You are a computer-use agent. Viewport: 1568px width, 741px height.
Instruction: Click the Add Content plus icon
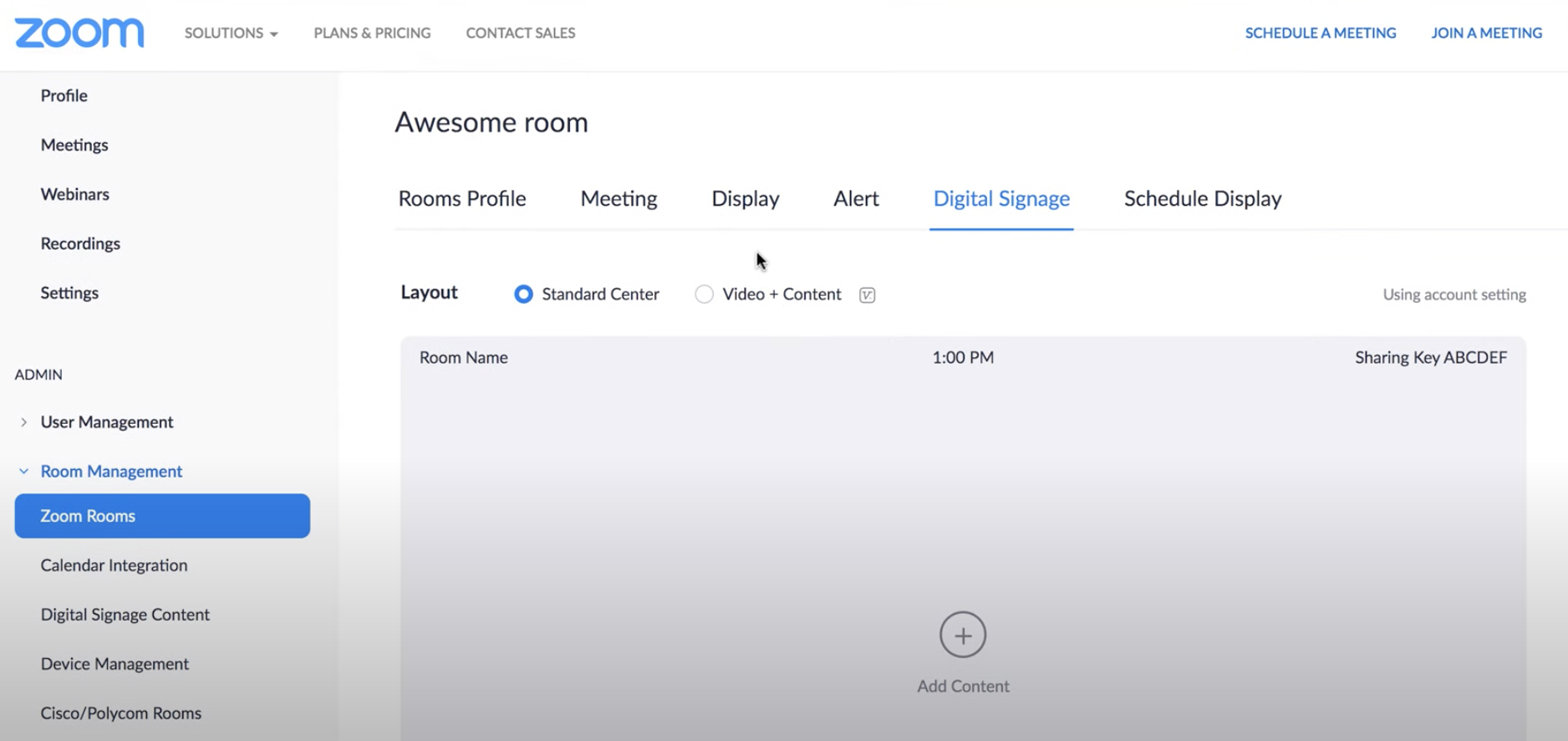coord(963,635)
